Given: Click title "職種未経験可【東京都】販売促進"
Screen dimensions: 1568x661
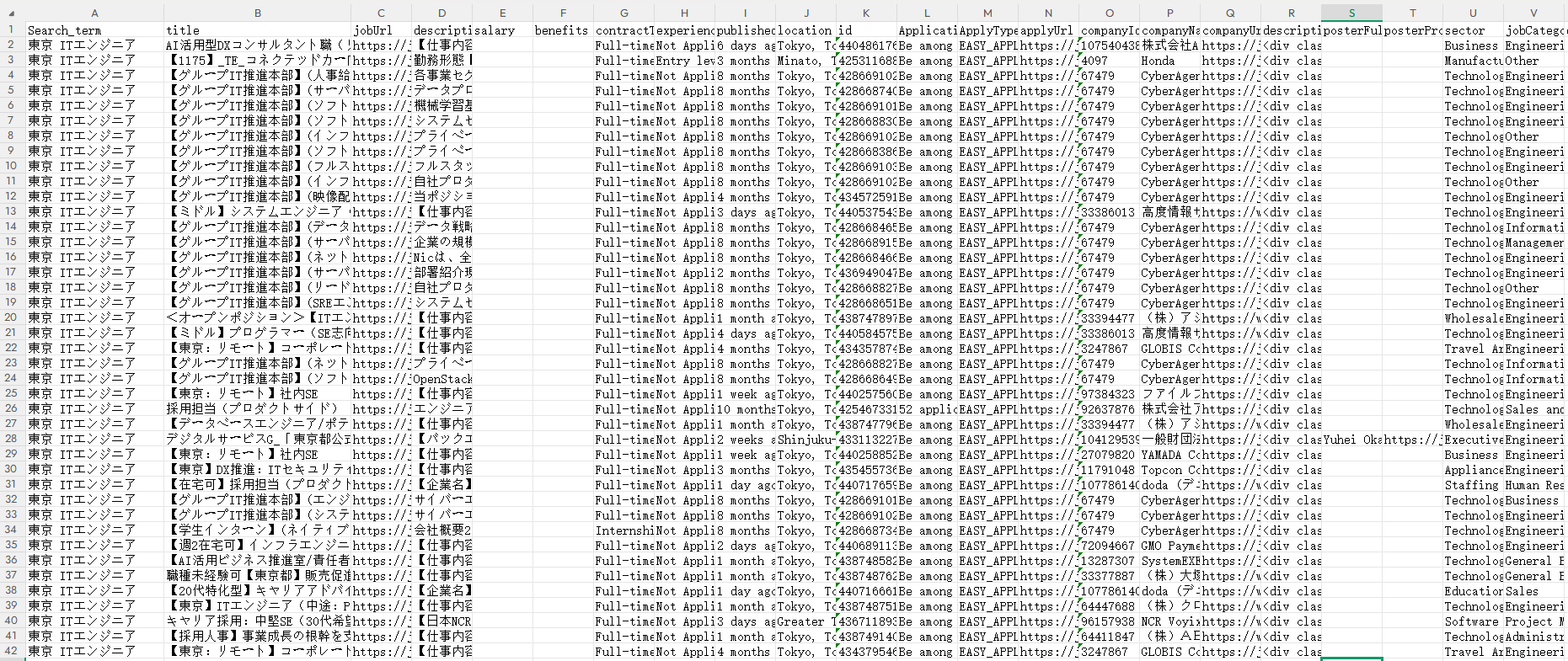Looking at the screenshot, I should pyautogui.click(x=257, y=576).
